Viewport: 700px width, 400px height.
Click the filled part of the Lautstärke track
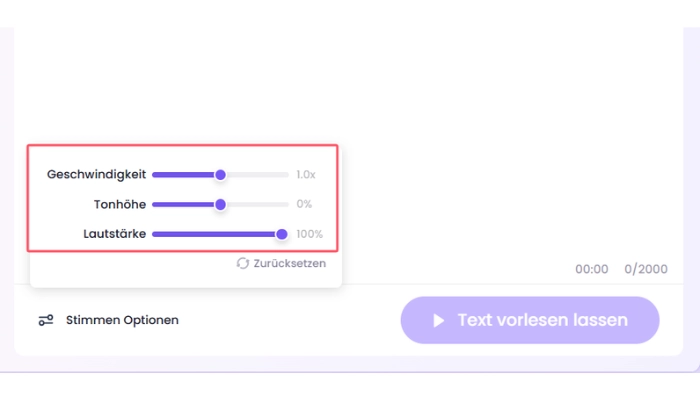click(214, 234)
